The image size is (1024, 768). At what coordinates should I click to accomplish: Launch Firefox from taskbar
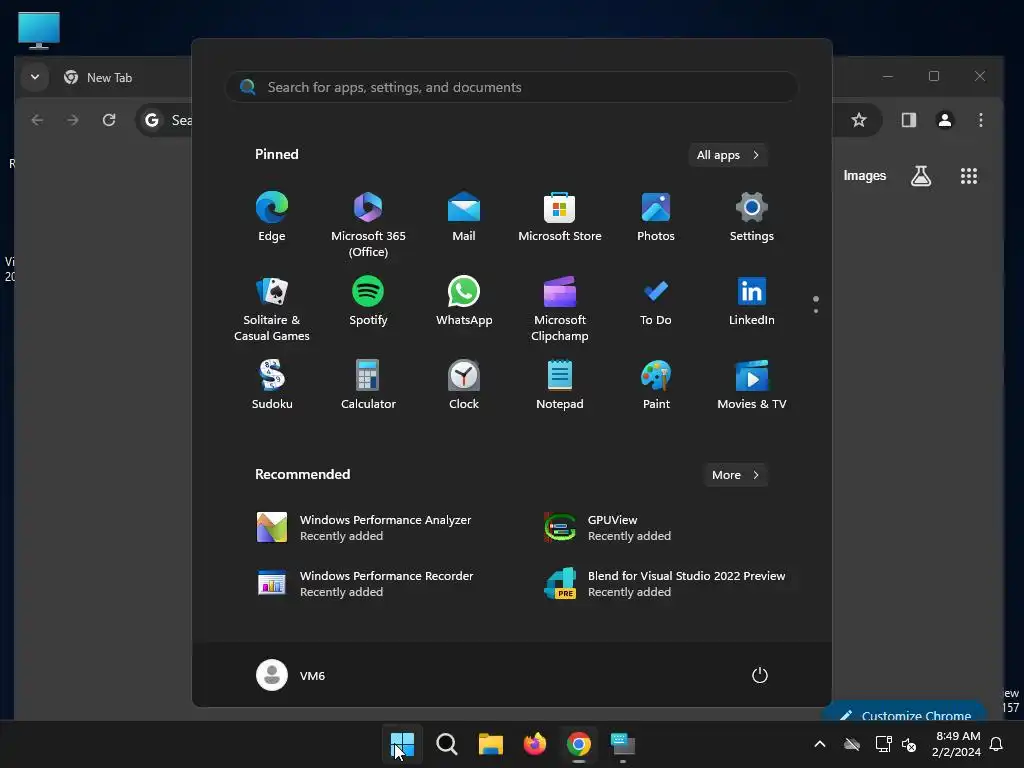point(535,744)
